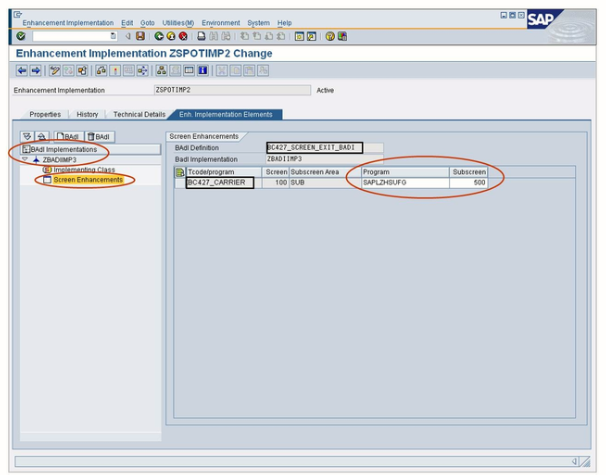Click the Save disk icon
The width and height of the screenshot is (606, 475).
tap(140, 36)
